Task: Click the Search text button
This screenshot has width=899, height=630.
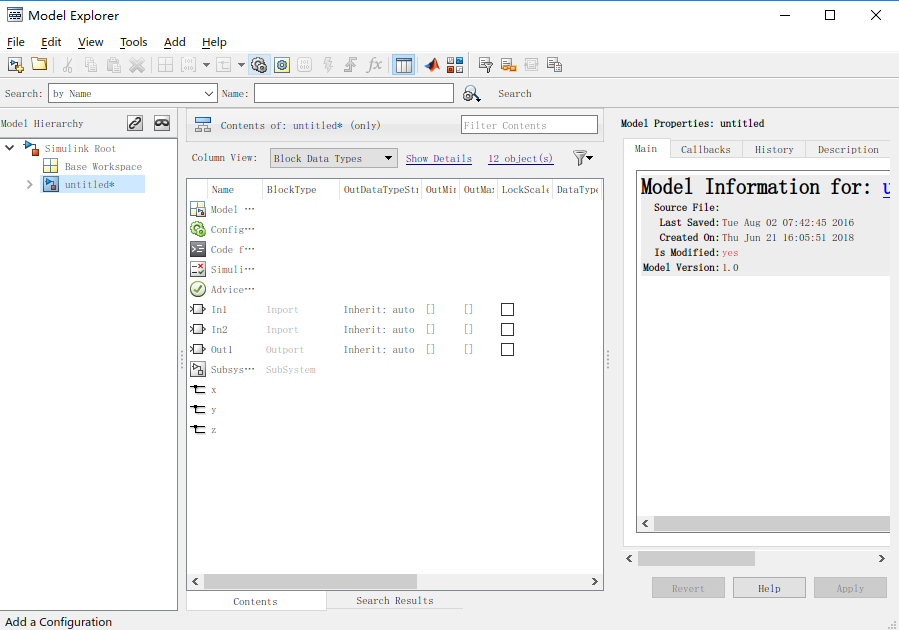Action: point(514,93)
